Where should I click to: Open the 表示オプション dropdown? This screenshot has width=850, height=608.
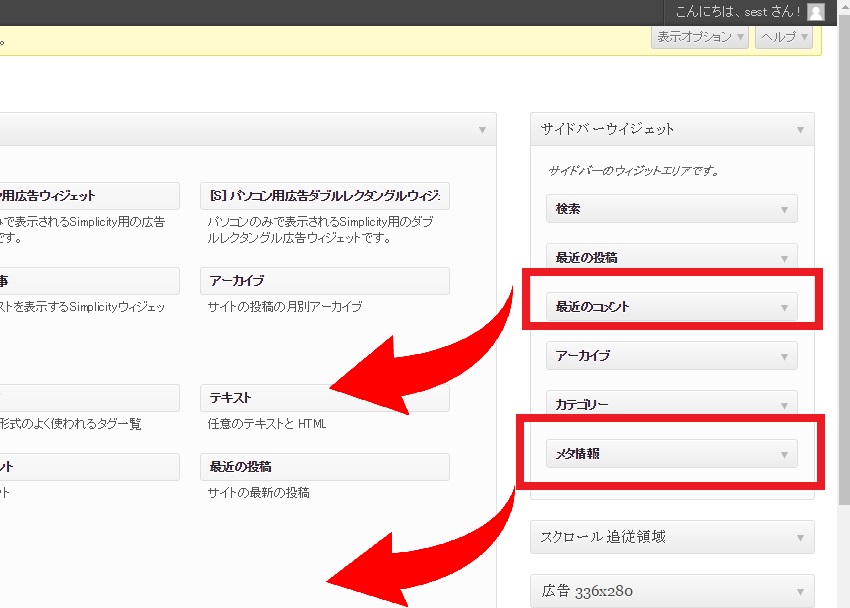tap(700, 37)
